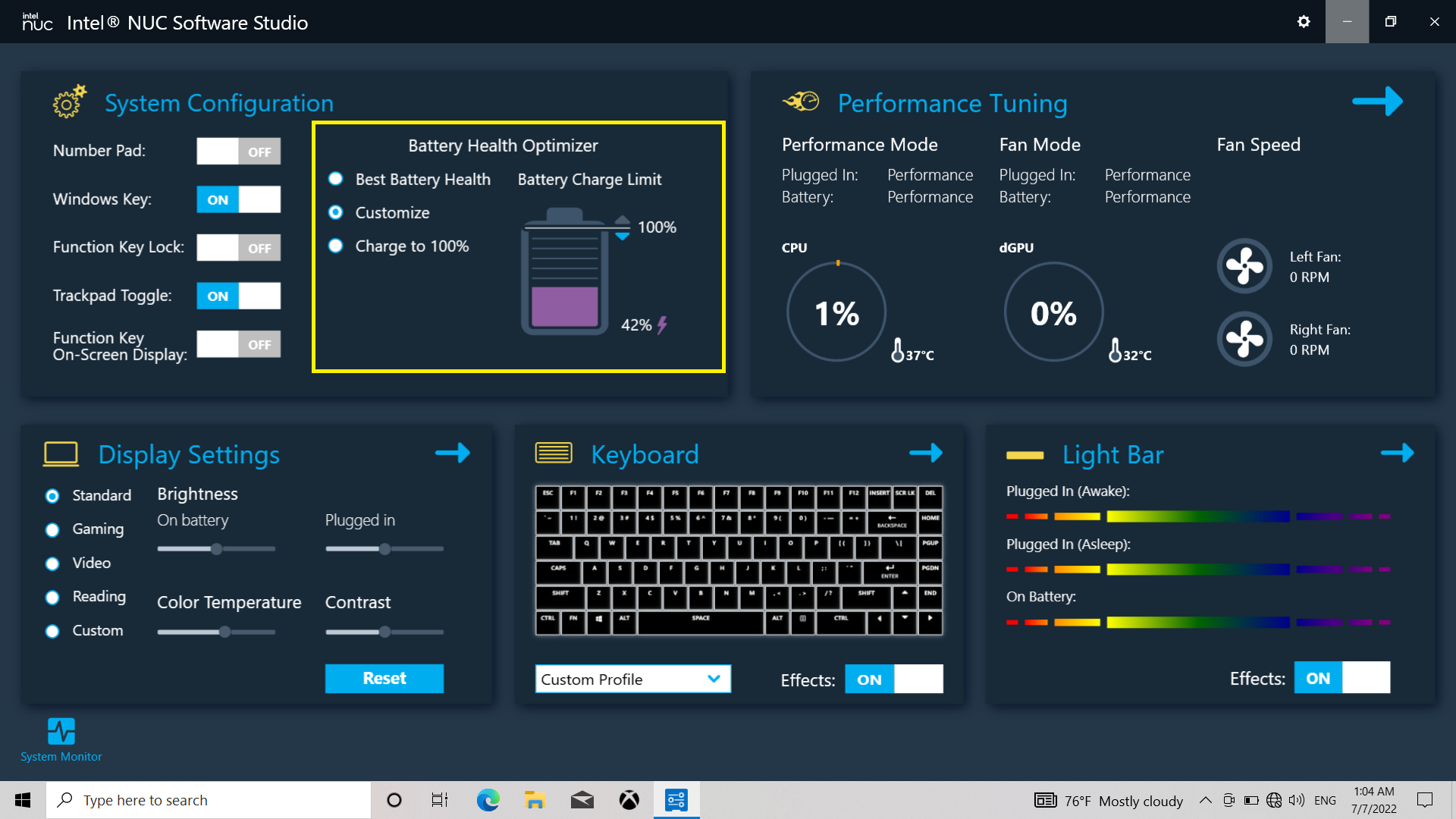Click NUC Software Studio taskbar icon
The height and width of the screenshot is (819, 1456).
pyautogui.click(x=676, y=800)
